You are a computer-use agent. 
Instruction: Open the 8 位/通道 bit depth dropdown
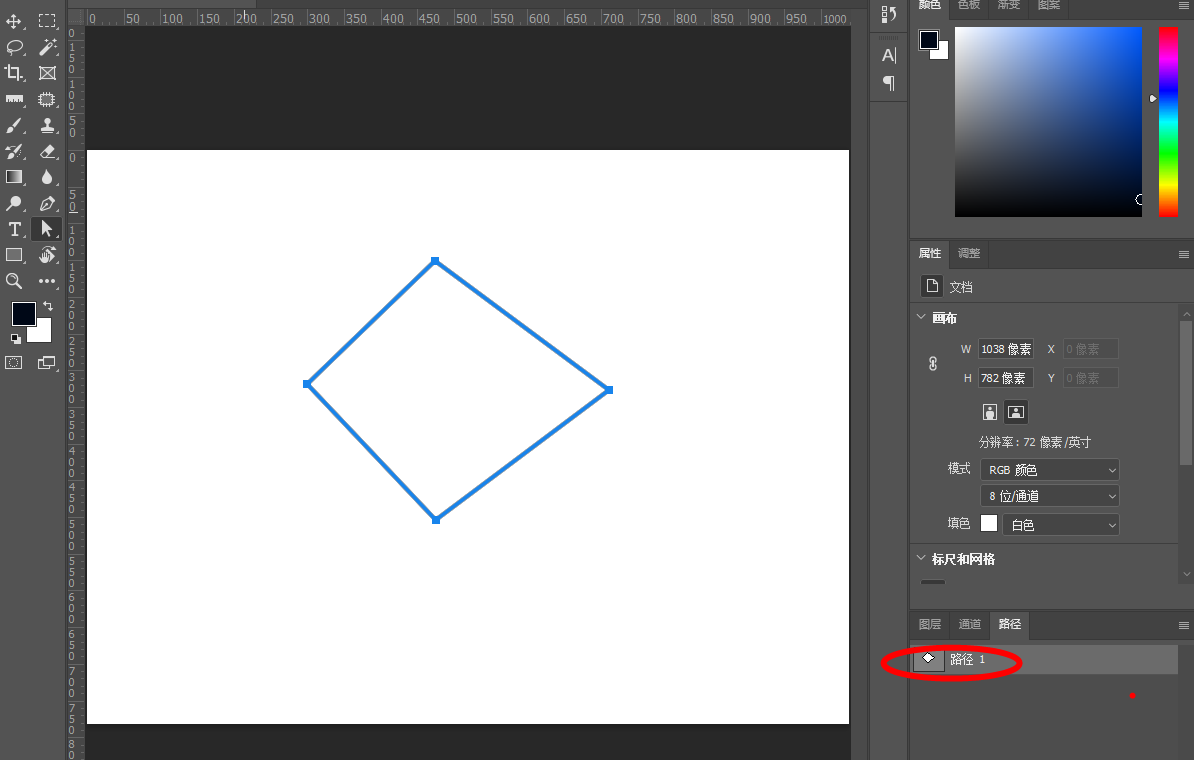(x=1050, y=496)
